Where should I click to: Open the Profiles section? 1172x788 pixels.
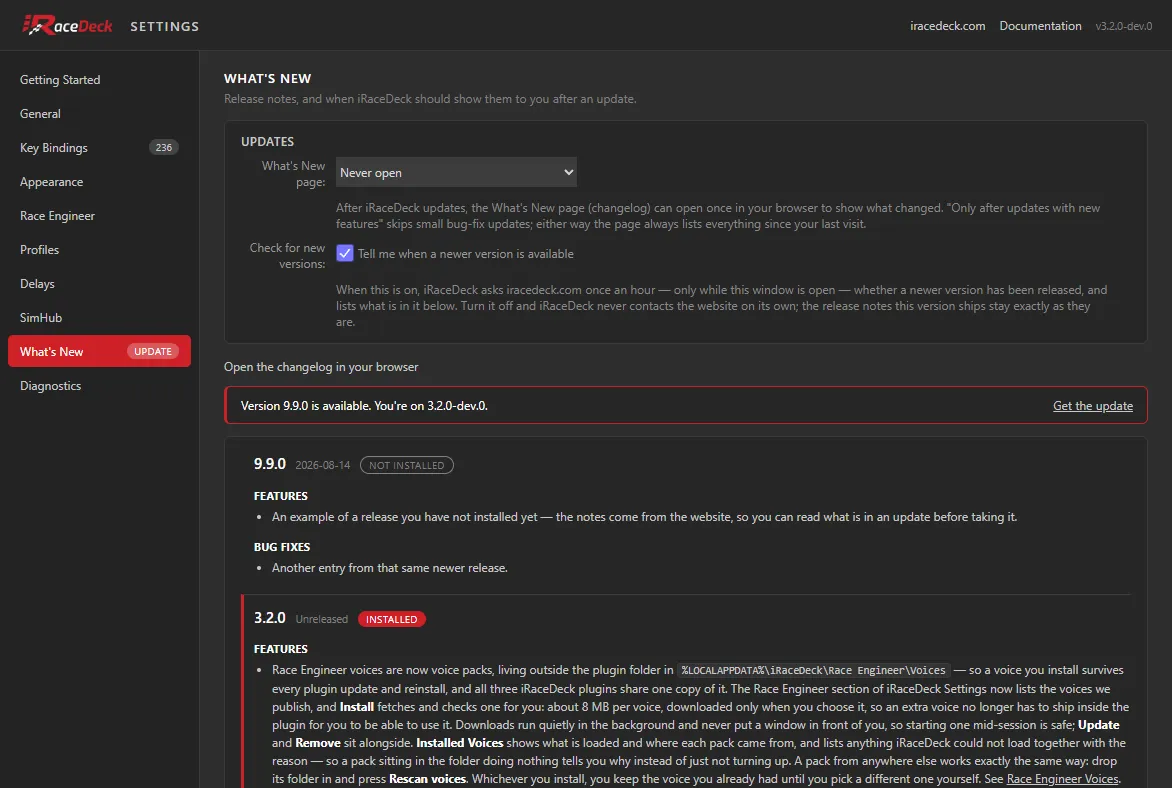click(99, 250)
